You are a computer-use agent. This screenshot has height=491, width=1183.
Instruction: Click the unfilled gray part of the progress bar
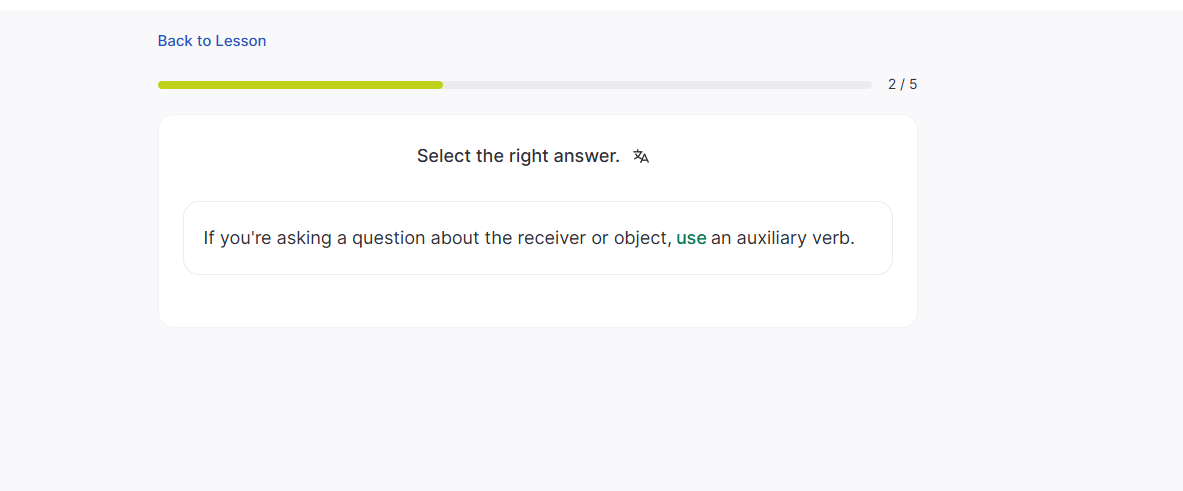click(657, 85)
